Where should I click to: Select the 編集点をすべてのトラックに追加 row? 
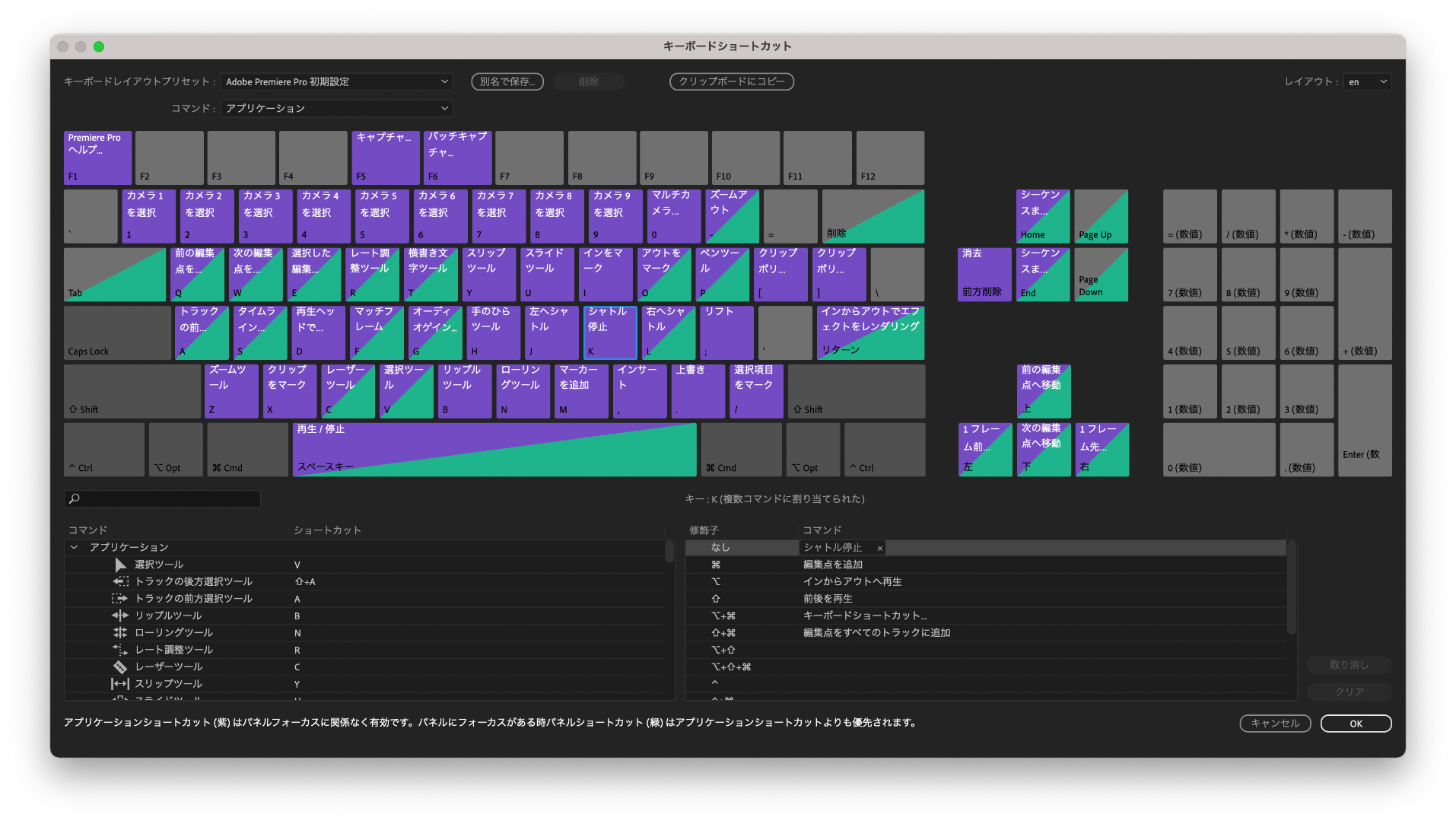(986, 632)
